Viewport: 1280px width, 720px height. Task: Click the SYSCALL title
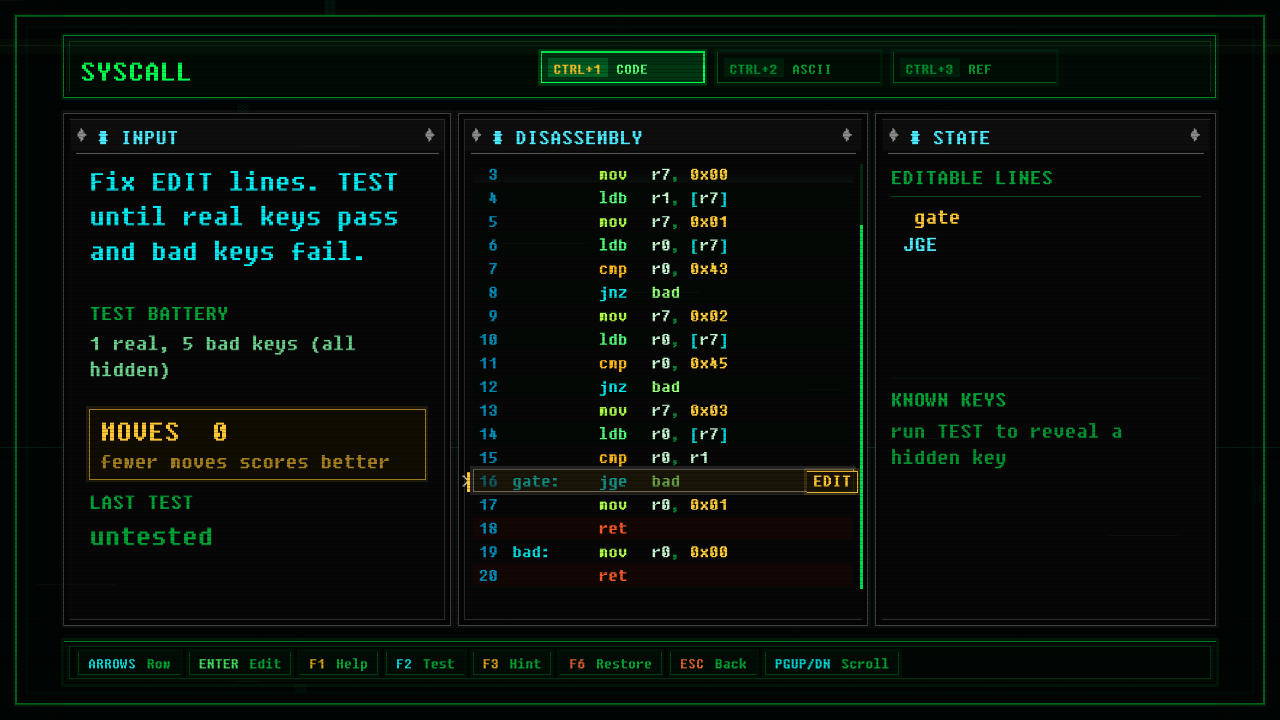[x=135, y=72]
